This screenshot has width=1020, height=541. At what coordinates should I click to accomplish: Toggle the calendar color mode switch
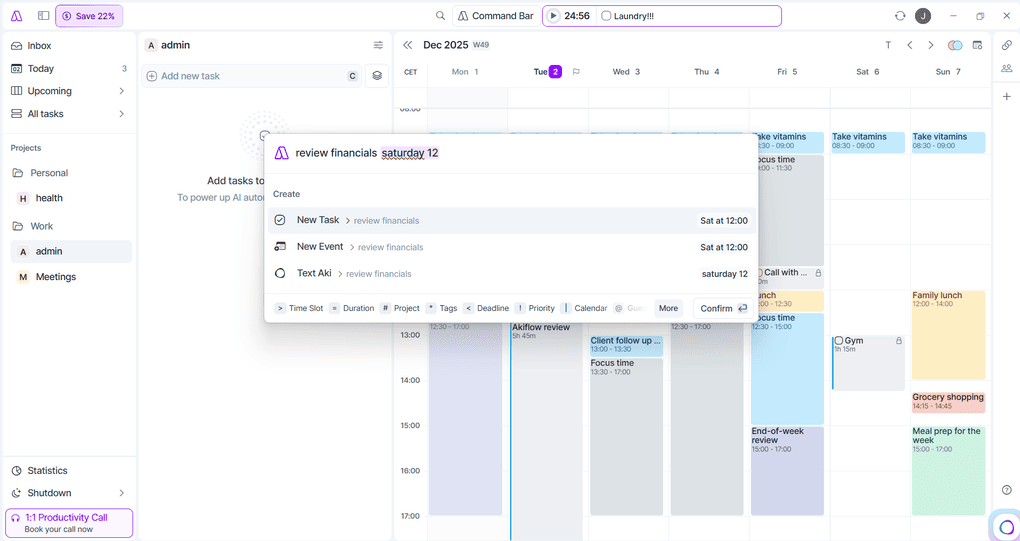955,45
